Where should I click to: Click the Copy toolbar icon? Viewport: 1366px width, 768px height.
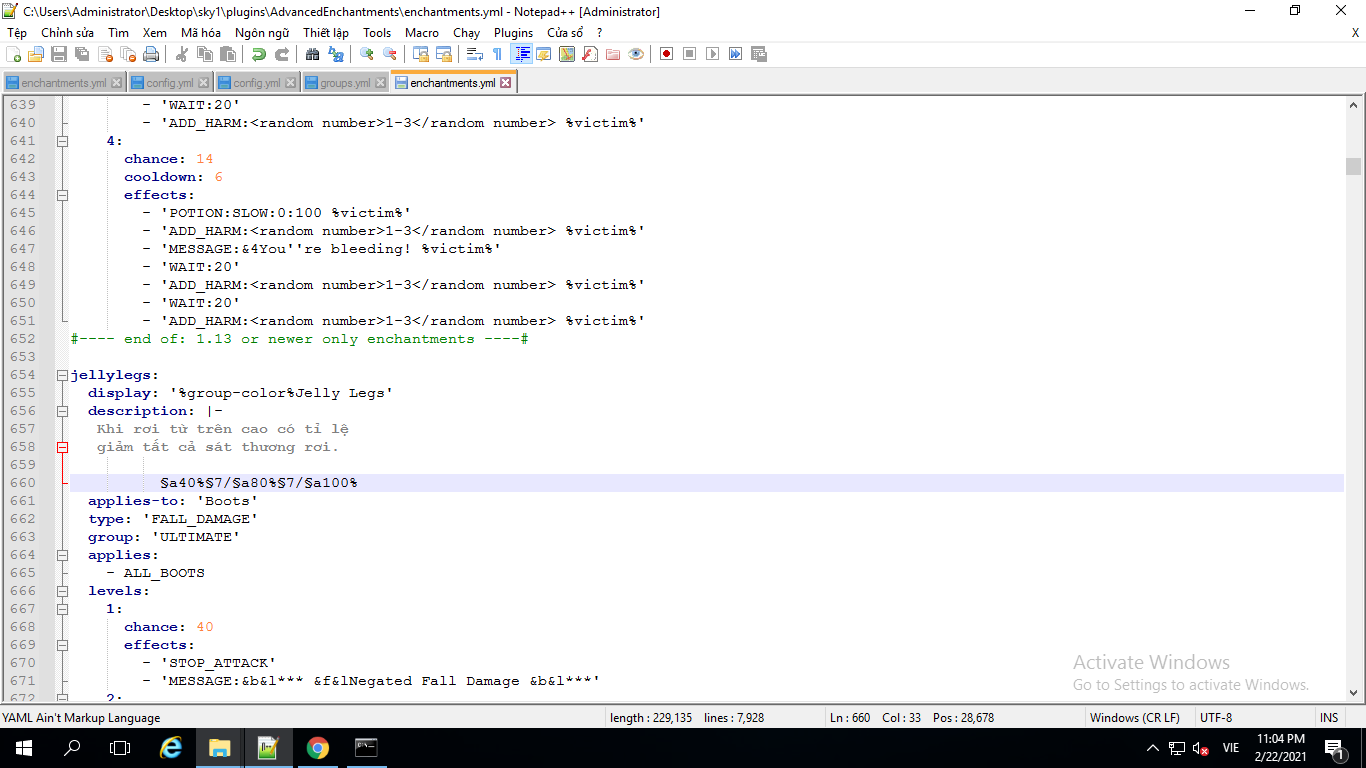click(204, 54)
